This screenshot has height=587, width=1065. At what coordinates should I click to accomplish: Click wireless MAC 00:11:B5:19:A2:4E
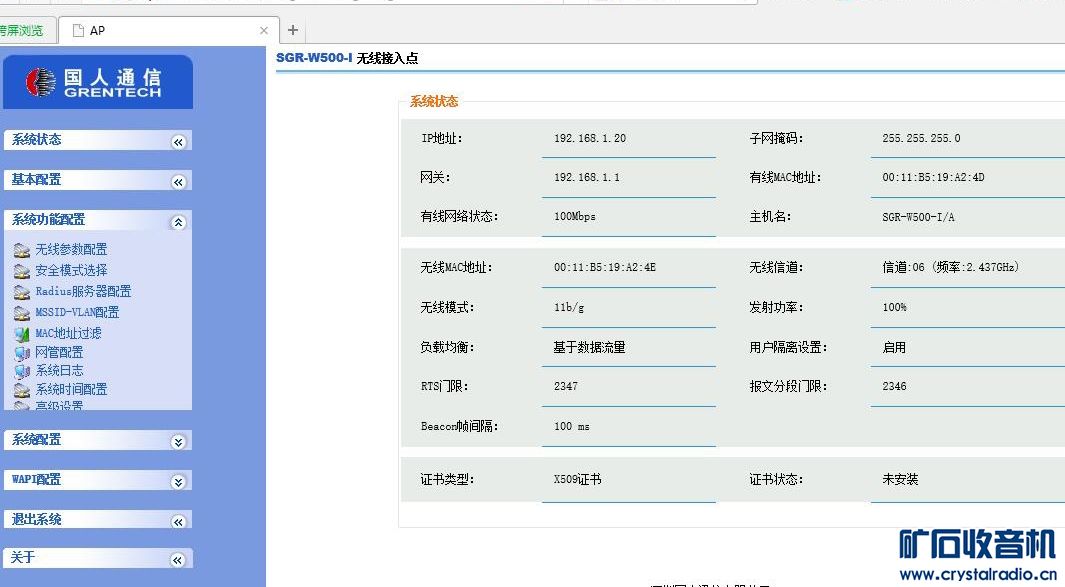tap(604, 268)
